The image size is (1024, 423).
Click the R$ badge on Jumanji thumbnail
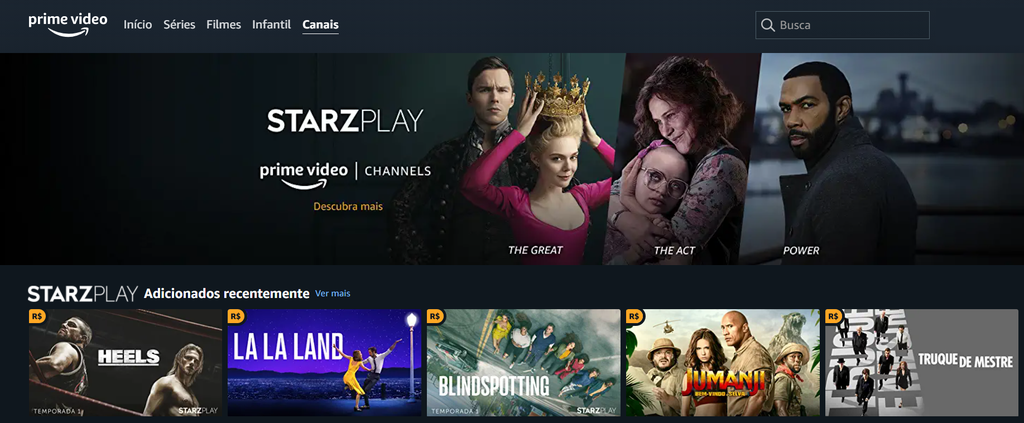coord(633,316)
